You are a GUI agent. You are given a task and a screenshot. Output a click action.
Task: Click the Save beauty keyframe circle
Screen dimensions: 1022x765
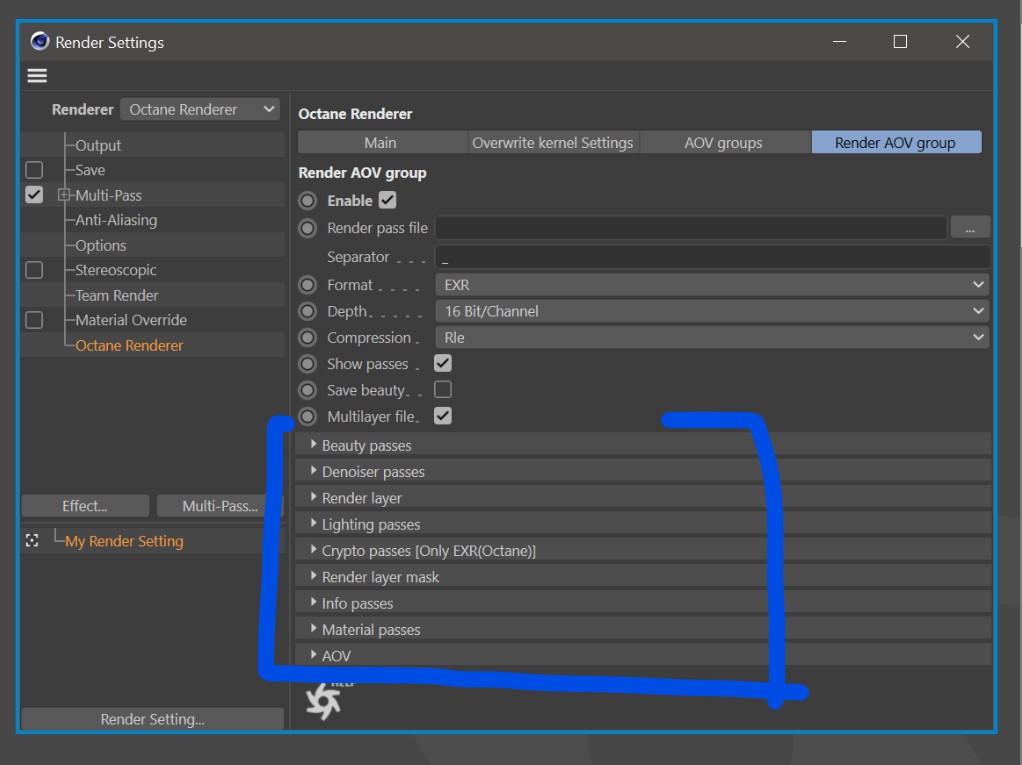[308, 390]
